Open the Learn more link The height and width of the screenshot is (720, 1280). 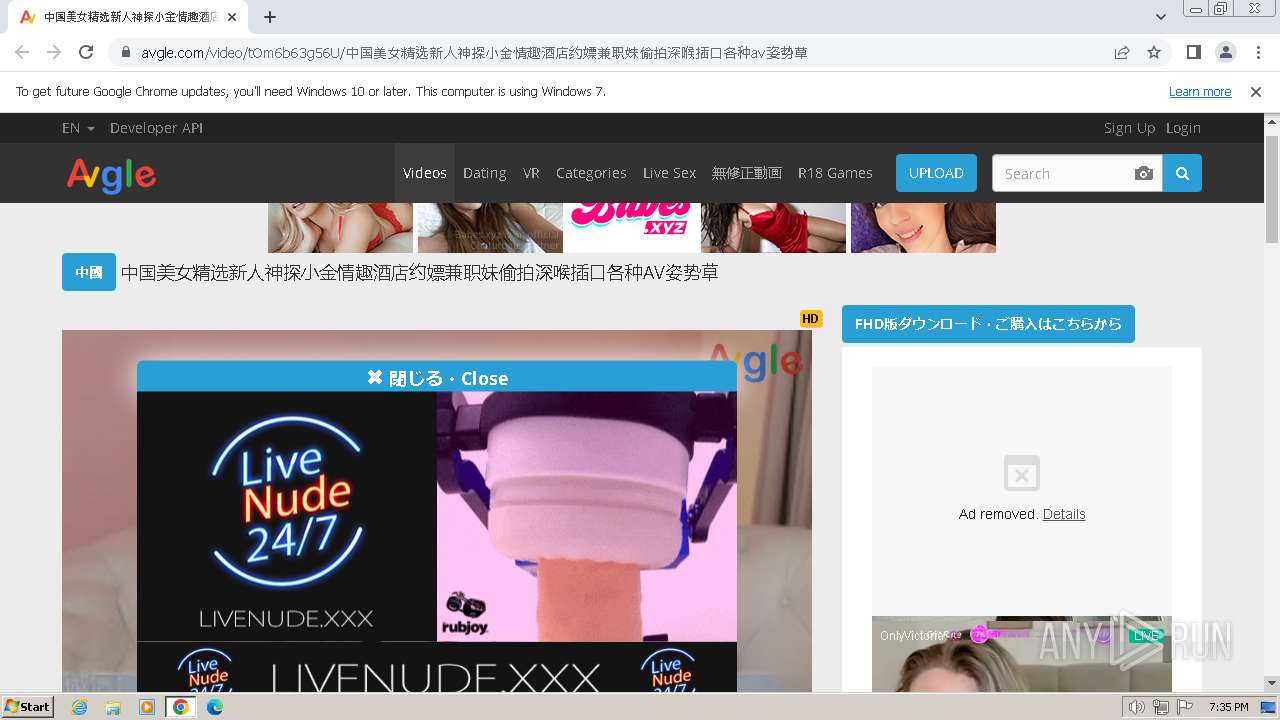(x=1200, y=92)
